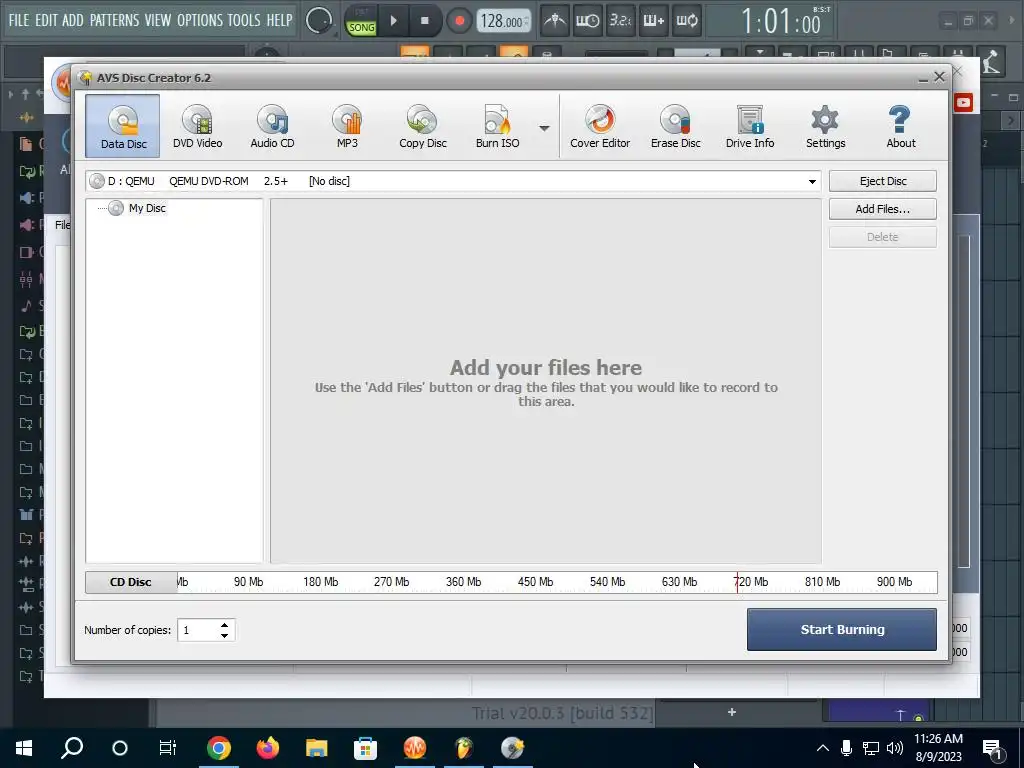1024x768 pixels.
Task: Click the Add Files... button
Action: [882, 209]
